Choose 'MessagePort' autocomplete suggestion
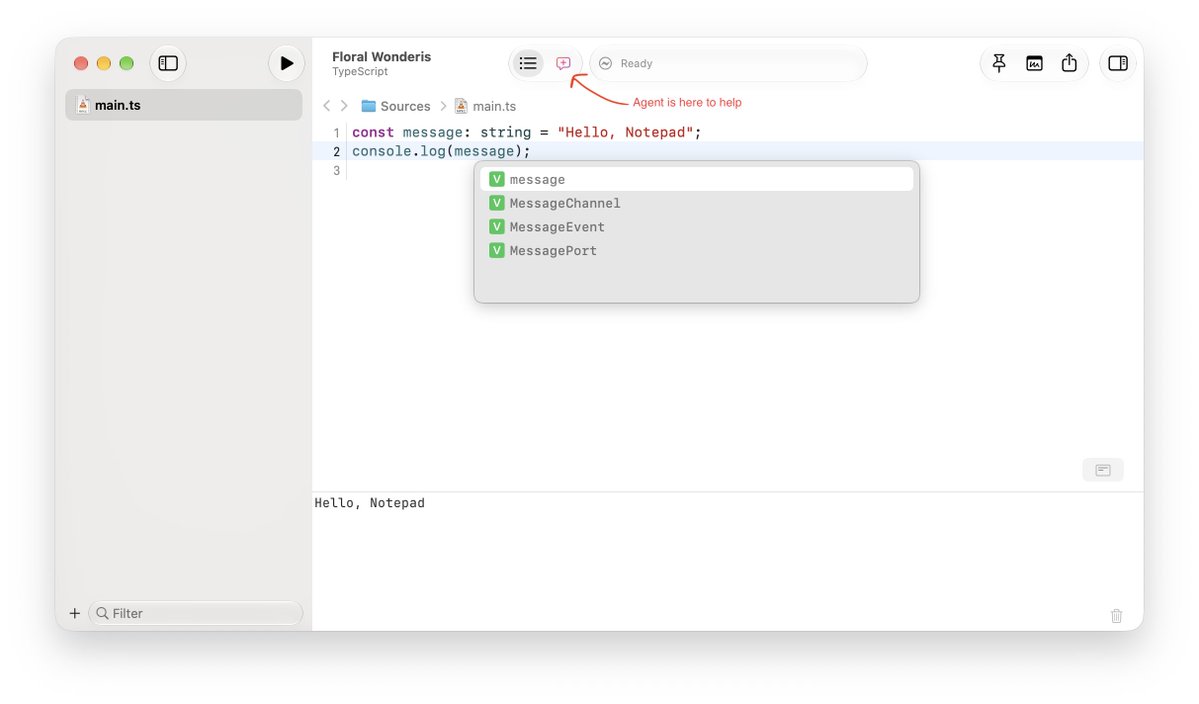The image size is (1199, 704). pos(697,251)
